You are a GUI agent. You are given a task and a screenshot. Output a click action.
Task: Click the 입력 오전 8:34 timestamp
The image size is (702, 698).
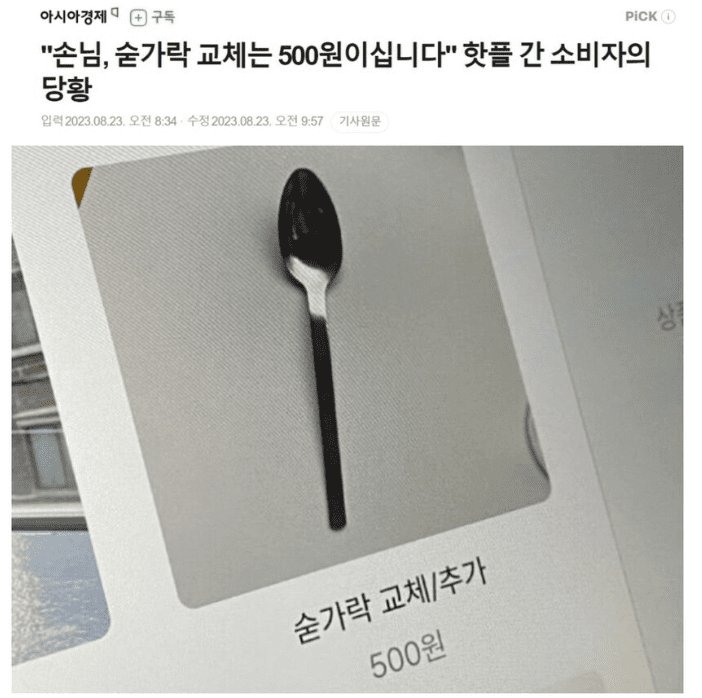coord(109,121)
